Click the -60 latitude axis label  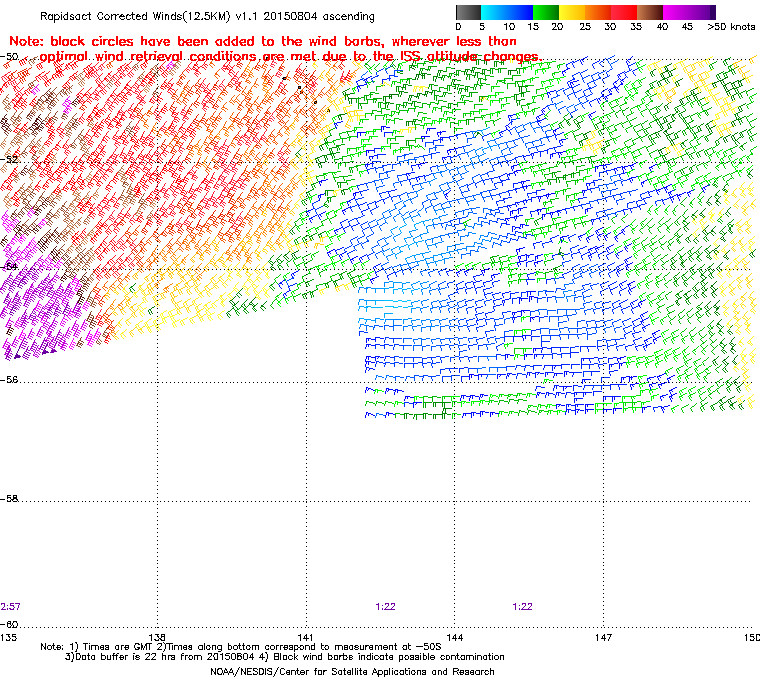(10, 624)
